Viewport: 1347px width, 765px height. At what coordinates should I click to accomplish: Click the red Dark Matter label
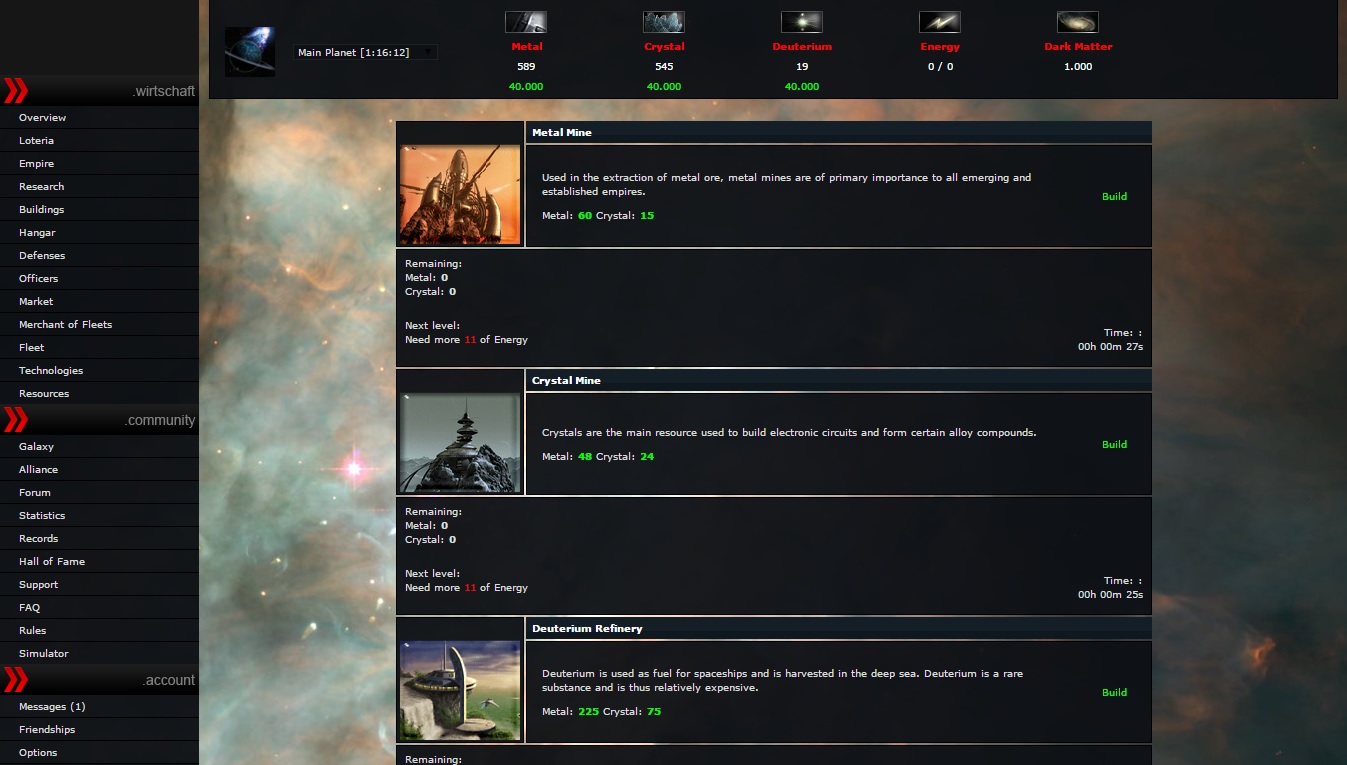pos(1078,47)
